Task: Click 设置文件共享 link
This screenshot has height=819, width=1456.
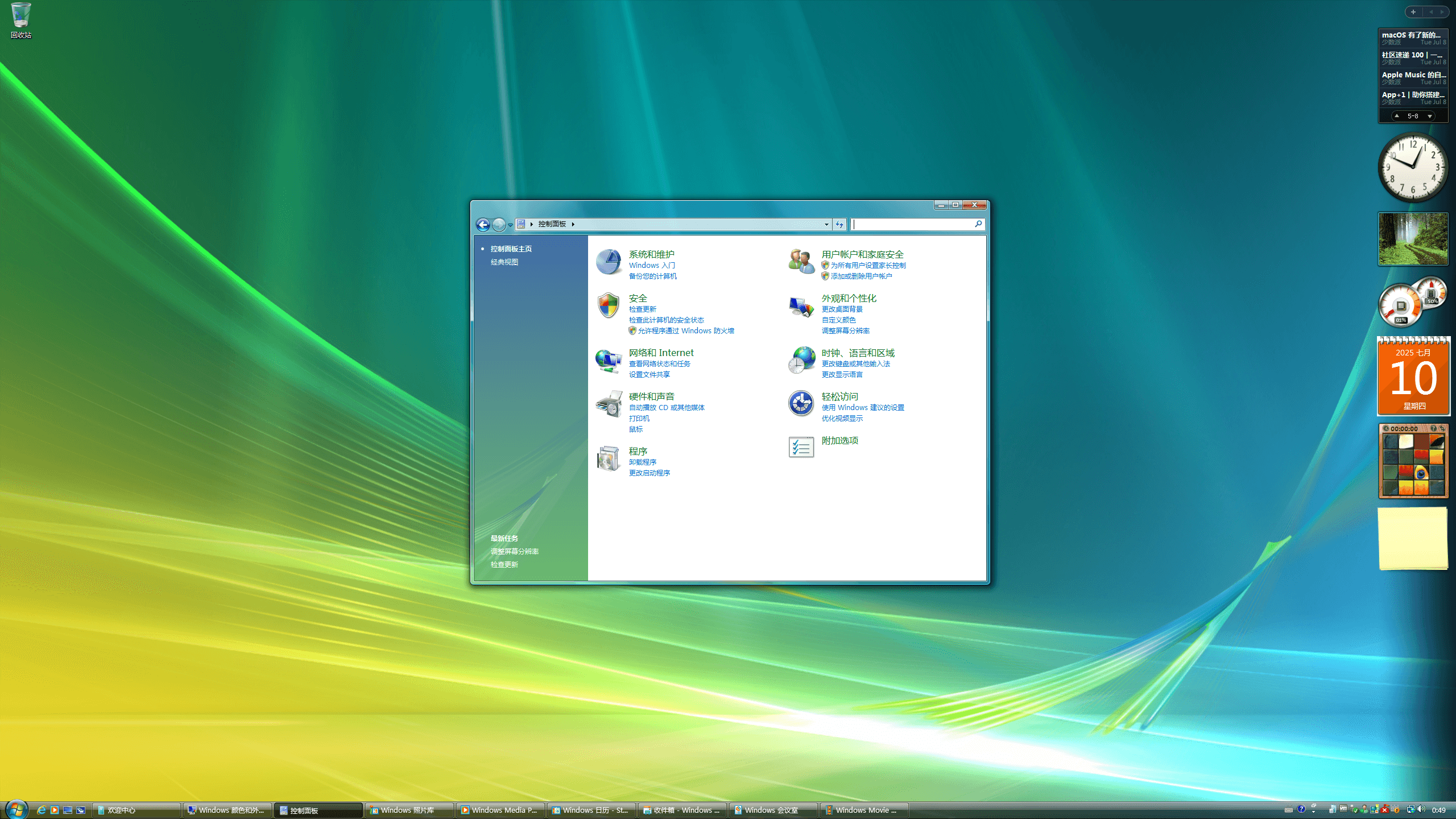Action: 649,375
